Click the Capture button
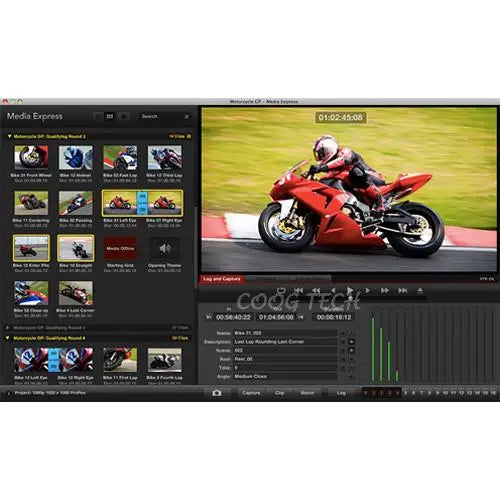 pyautogui.click(x=251, y=393)
